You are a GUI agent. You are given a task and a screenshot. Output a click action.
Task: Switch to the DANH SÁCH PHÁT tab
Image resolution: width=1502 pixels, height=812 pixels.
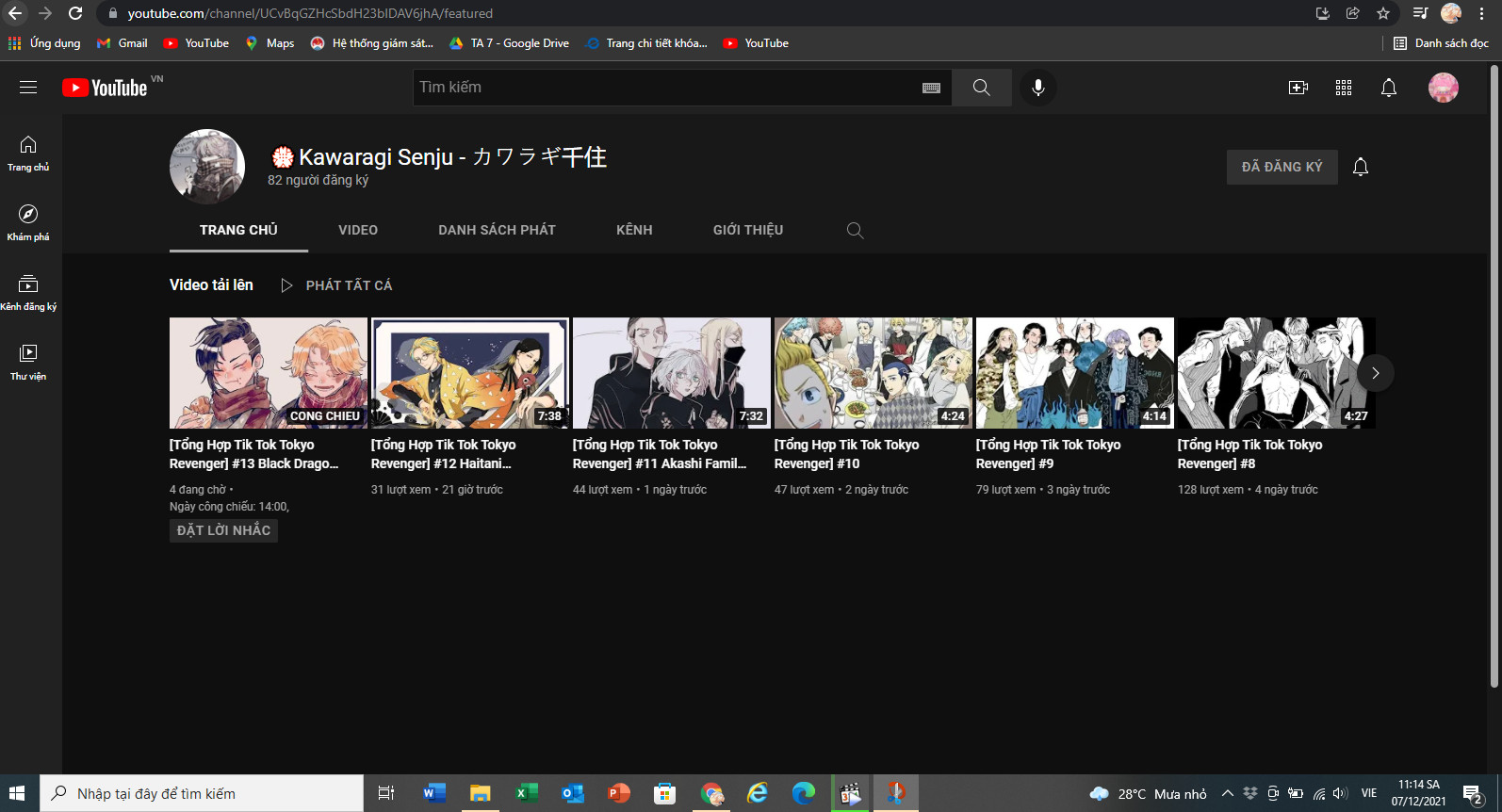[497, 230]
